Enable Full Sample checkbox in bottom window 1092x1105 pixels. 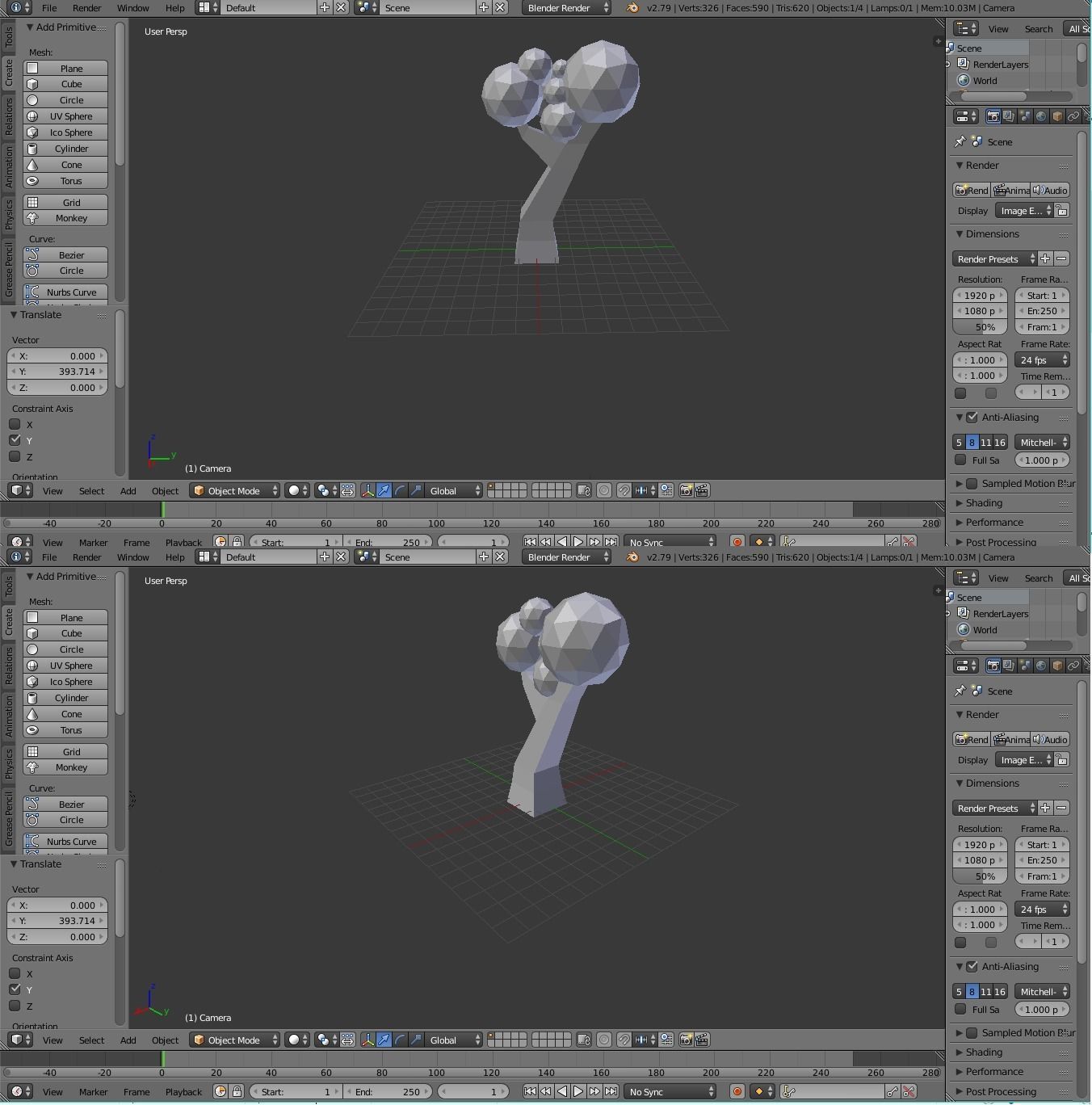tap(960, 1009)
